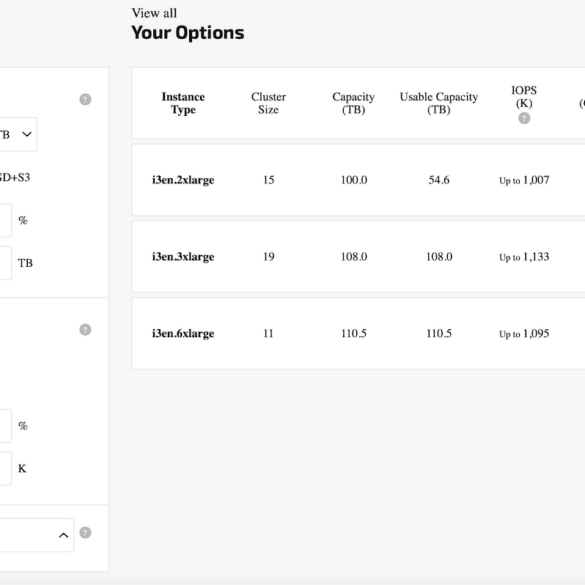Click the upper percent input field

5,220
